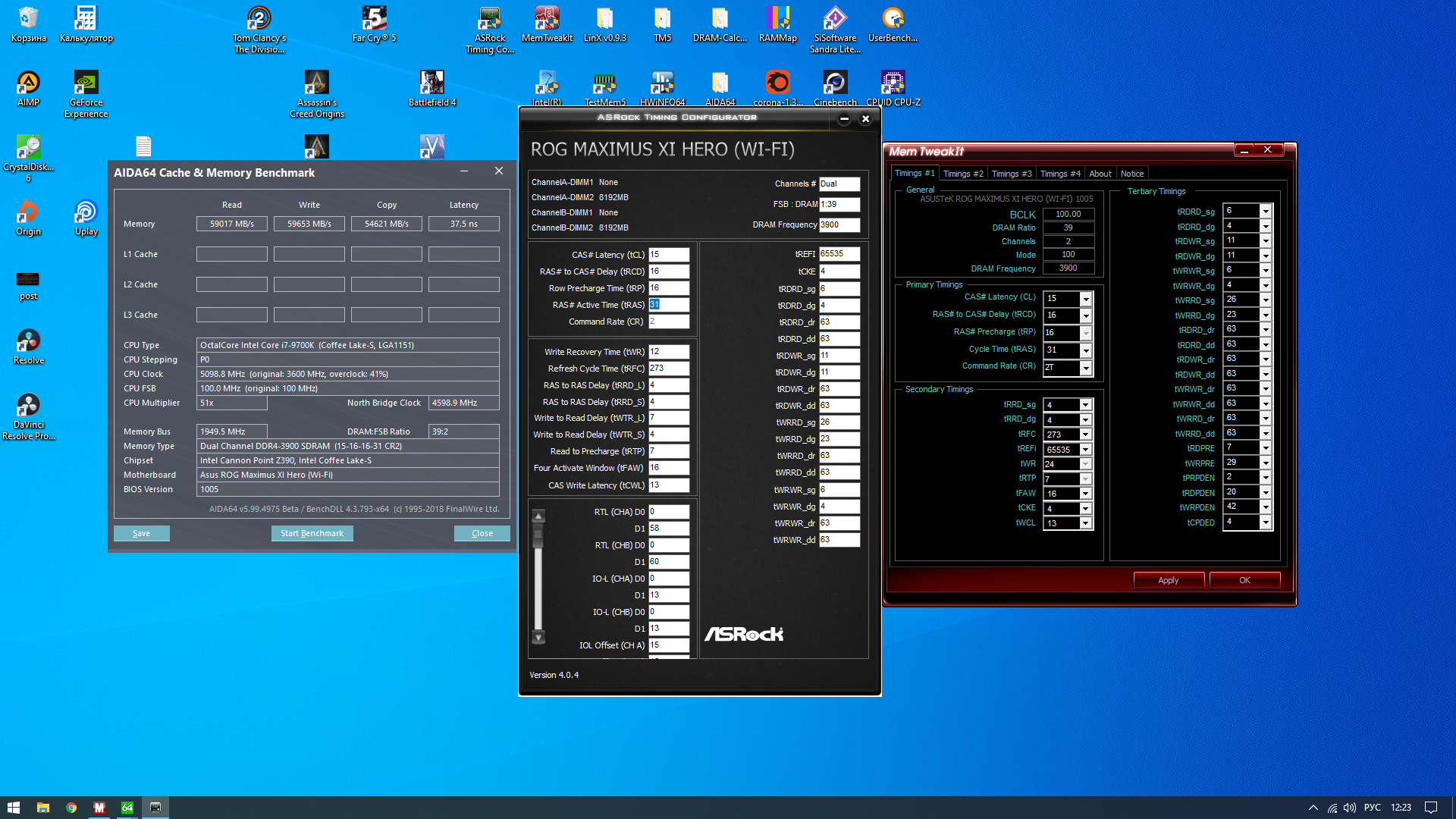
Task: Click the Start Benchmark button
Action: (x=312, y=533)
